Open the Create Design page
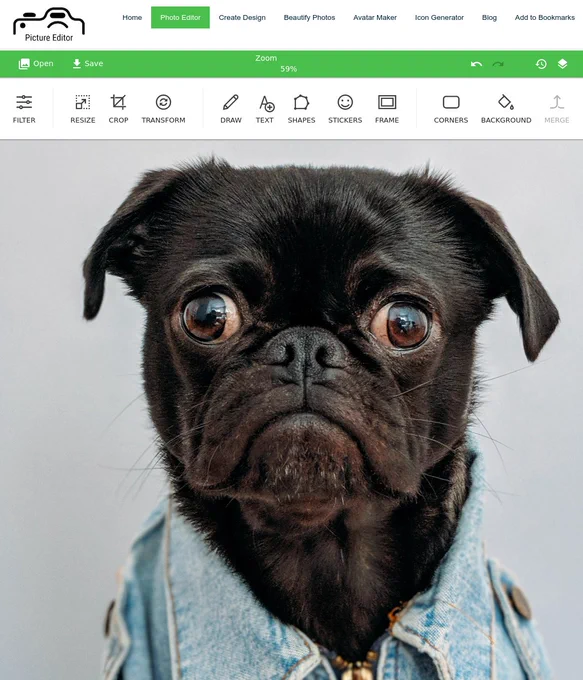This screenshot has height=680, width=583. click(x=242, y=17)
